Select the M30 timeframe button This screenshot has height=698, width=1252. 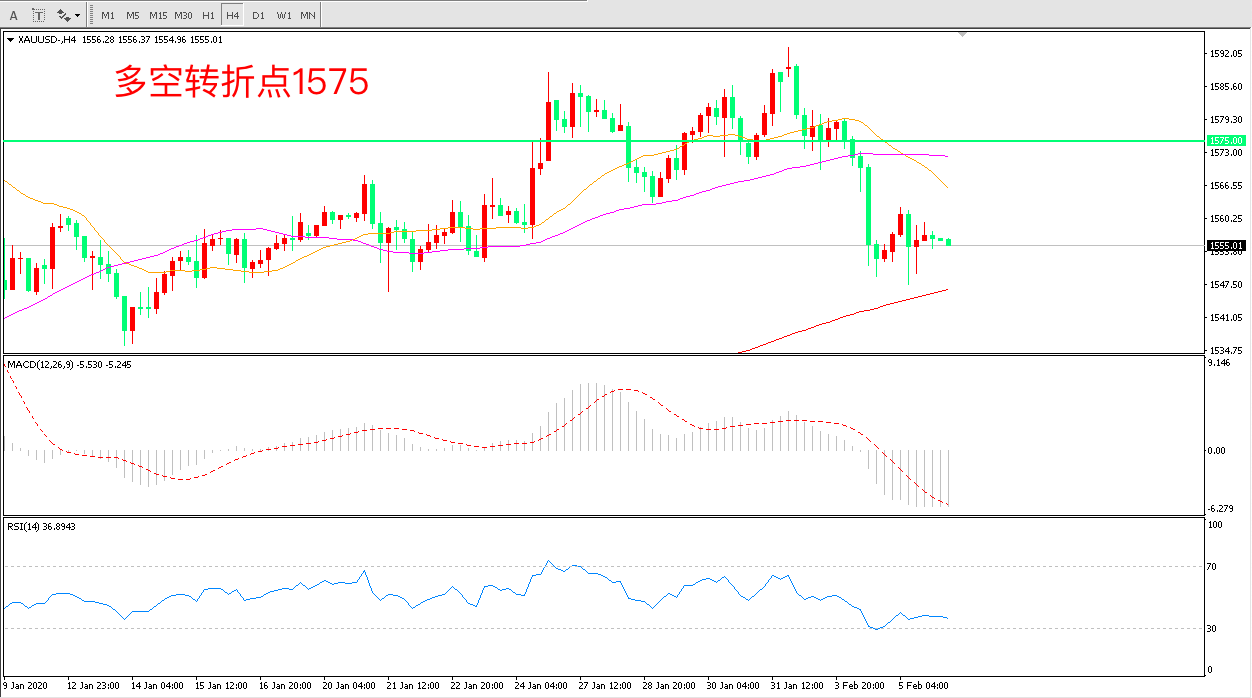(x=183, y=15)
